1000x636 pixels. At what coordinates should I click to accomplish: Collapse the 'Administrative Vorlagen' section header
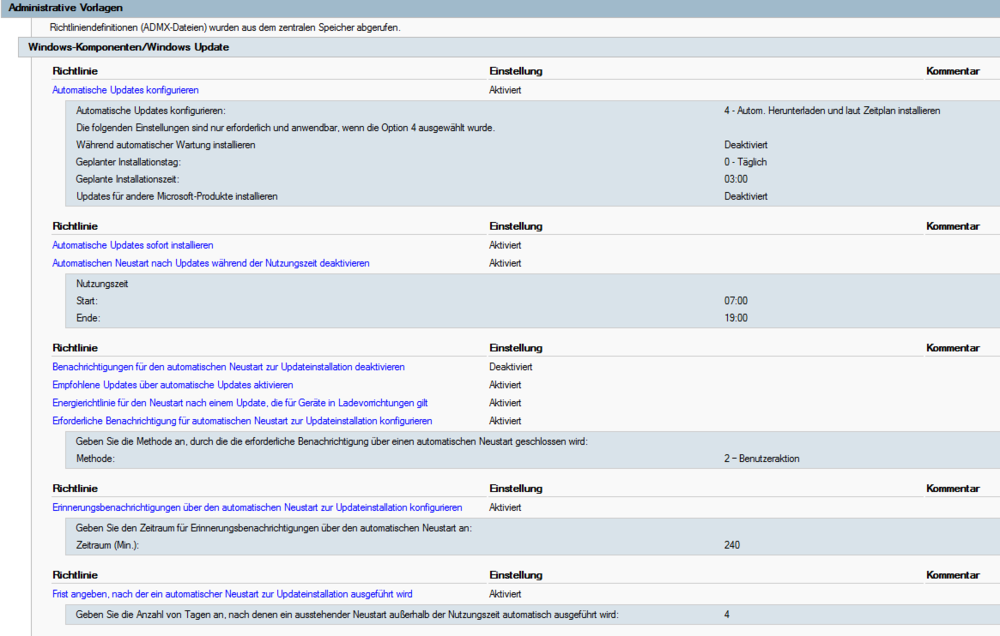66,7
